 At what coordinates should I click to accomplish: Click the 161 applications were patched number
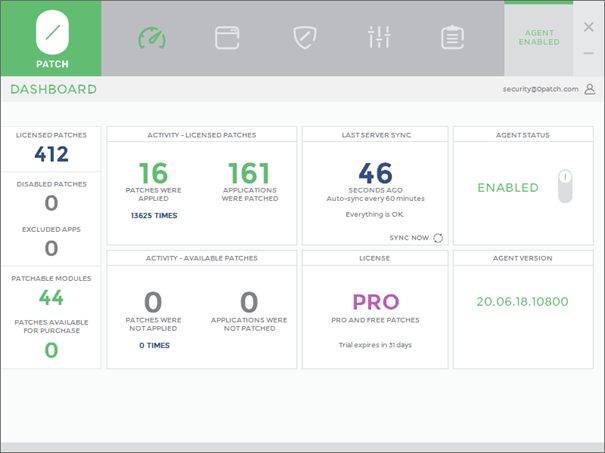[x=249, y=173]
